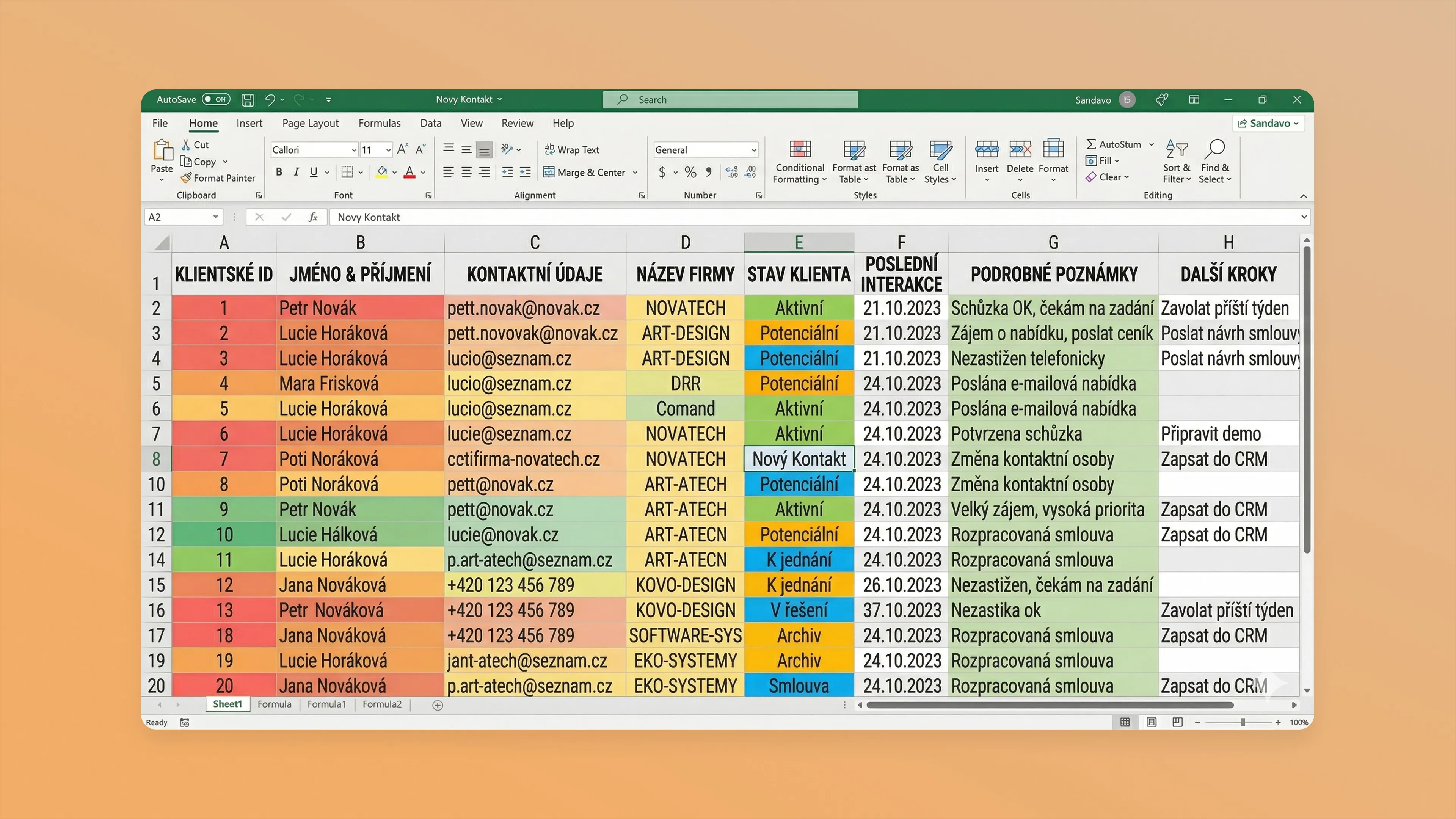Screen dimensions: 1456x819
Task: Adjust the zoom slider handle
Action: pos(1243,722)
